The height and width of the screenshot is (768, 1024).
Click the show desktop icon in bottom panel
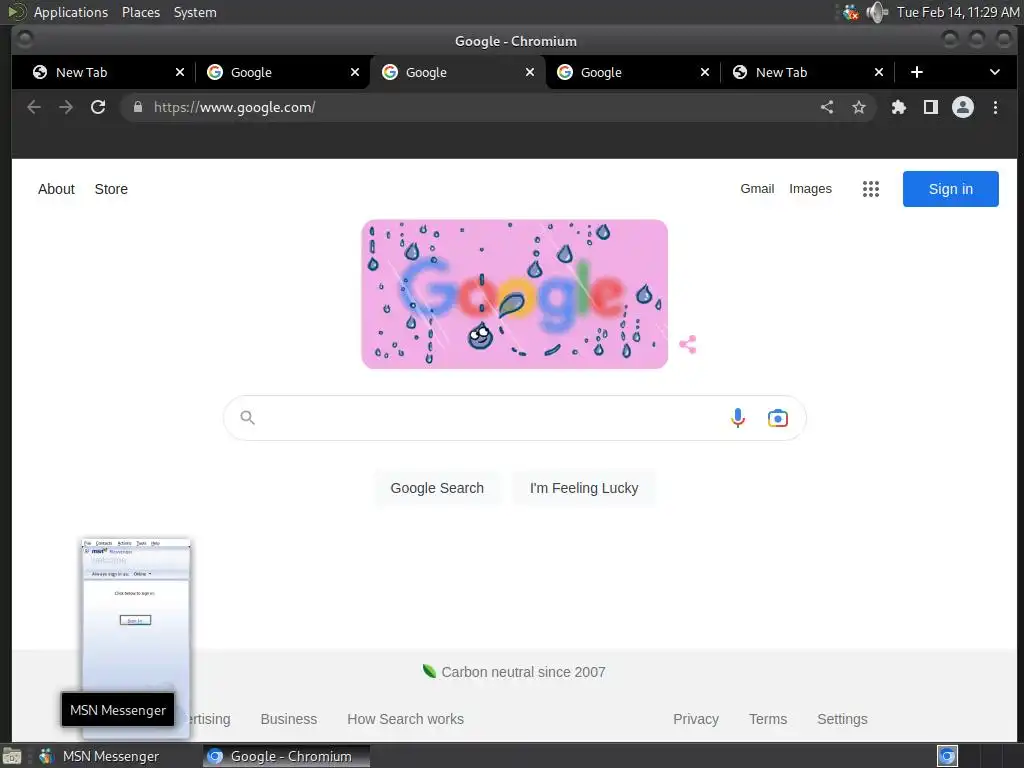pyautogui.click(x=12, y=756)
